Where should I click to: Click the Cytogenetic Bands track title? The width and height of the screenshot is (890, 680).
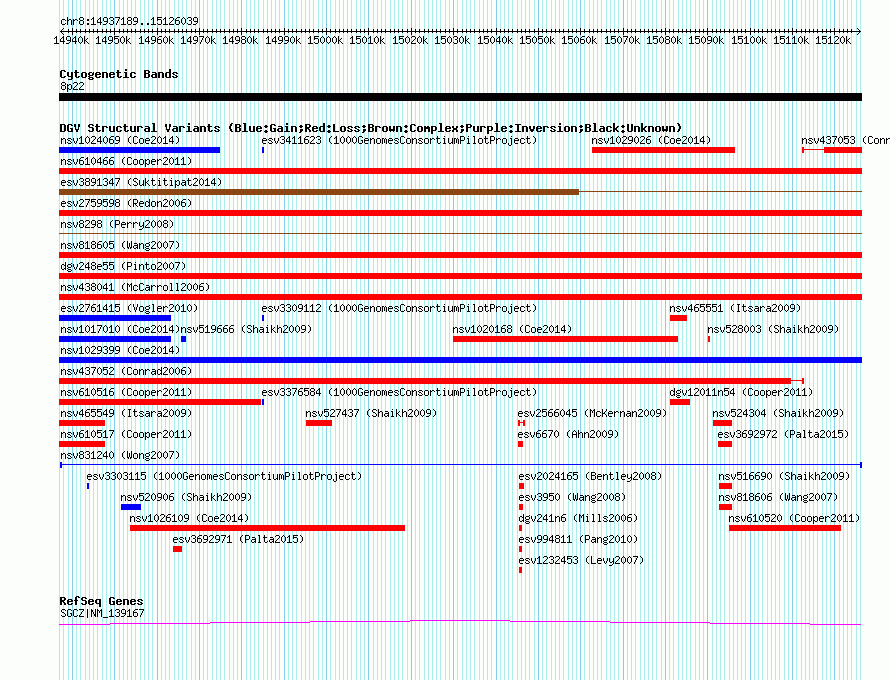tap(119, 74)
